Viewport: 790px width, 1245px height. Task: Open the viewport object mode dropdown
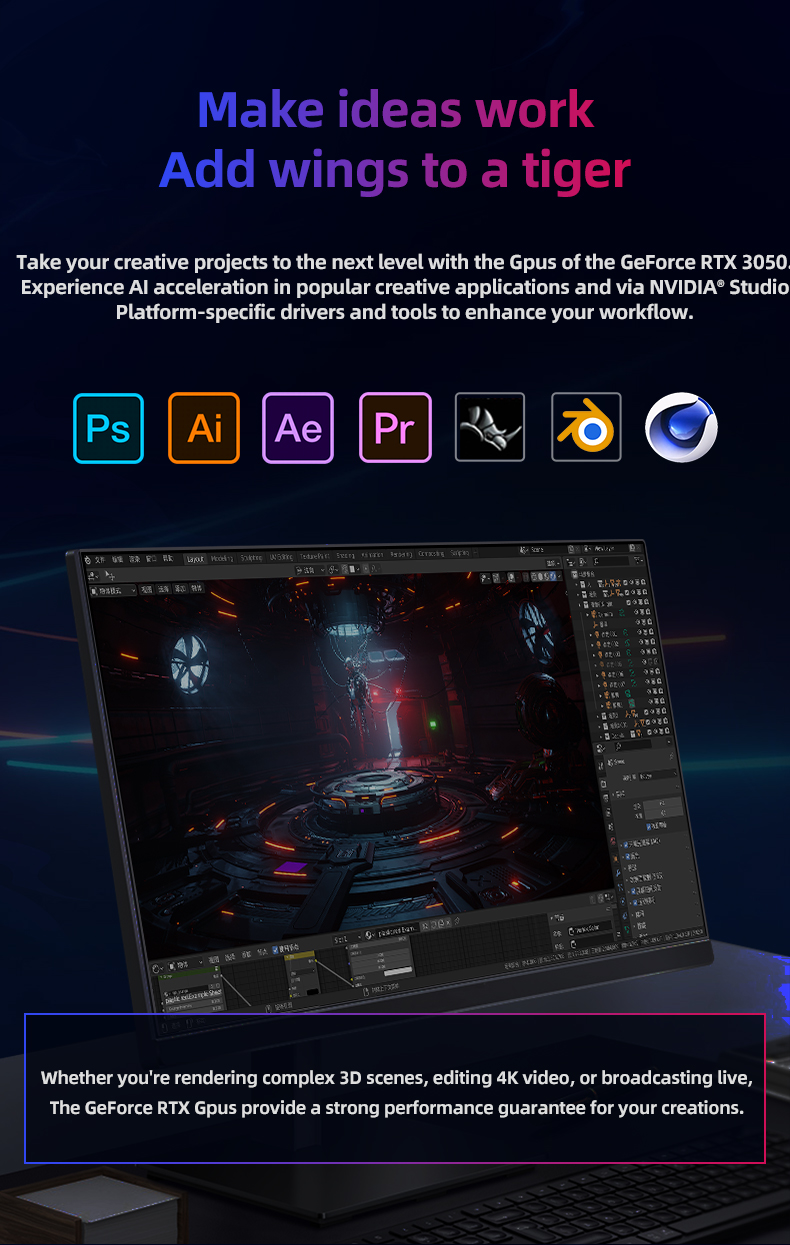click(x=111, y=591)
